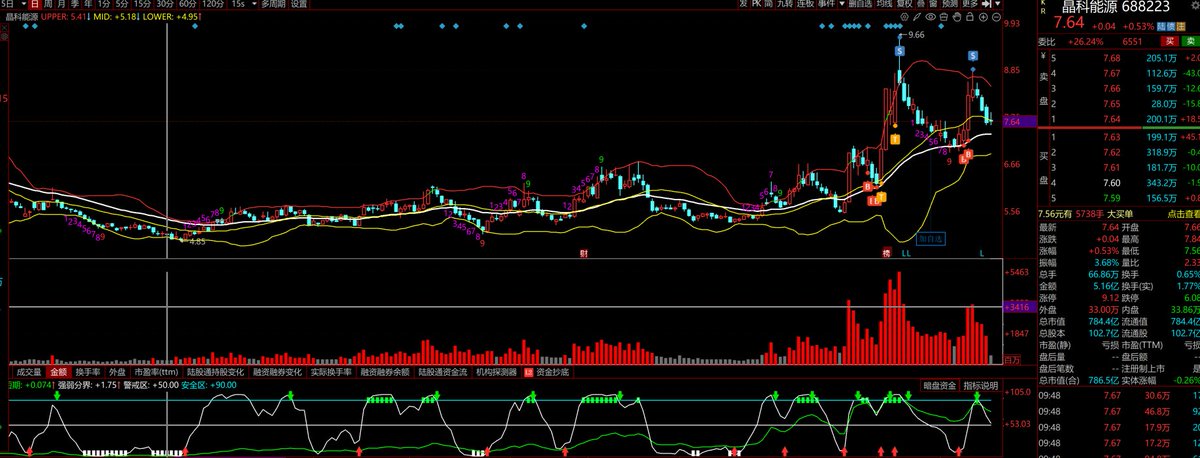Viewport: 1200px width, 458px height.
Task: Switch to 换手率 turnover tab
Action: pyautogui.click(x=88, y=371)
